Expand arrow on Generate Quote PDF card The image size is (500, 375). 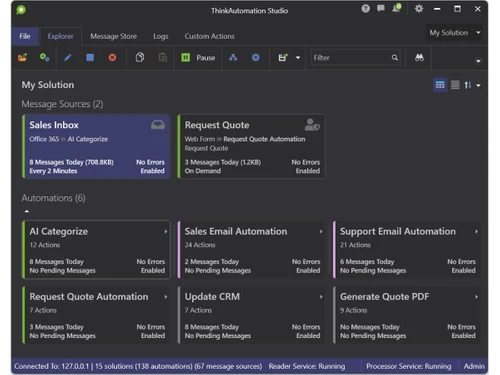coord(476,297)
